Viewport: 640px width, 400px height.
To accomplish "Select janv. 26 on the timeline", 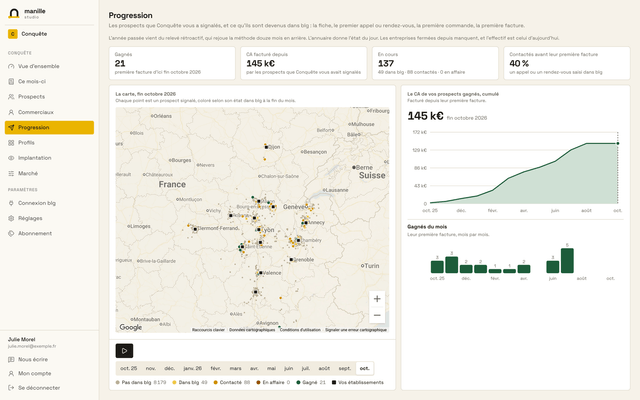I will (193, 368).
